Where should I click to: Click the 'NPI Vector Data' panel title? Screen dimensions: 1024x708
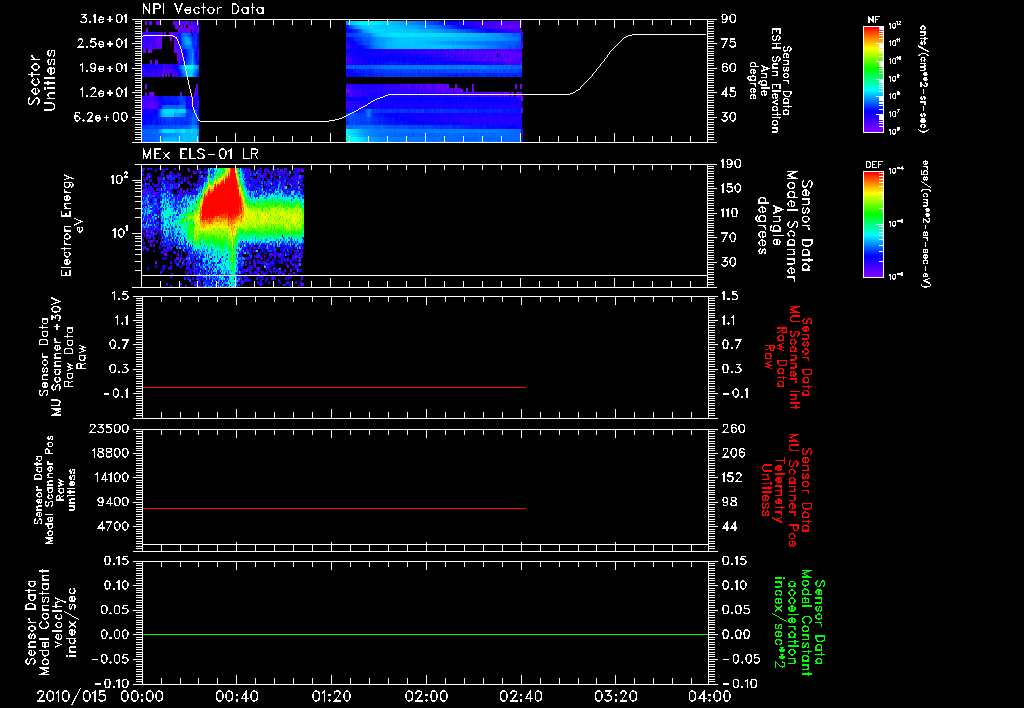click(x=204, y=8)
